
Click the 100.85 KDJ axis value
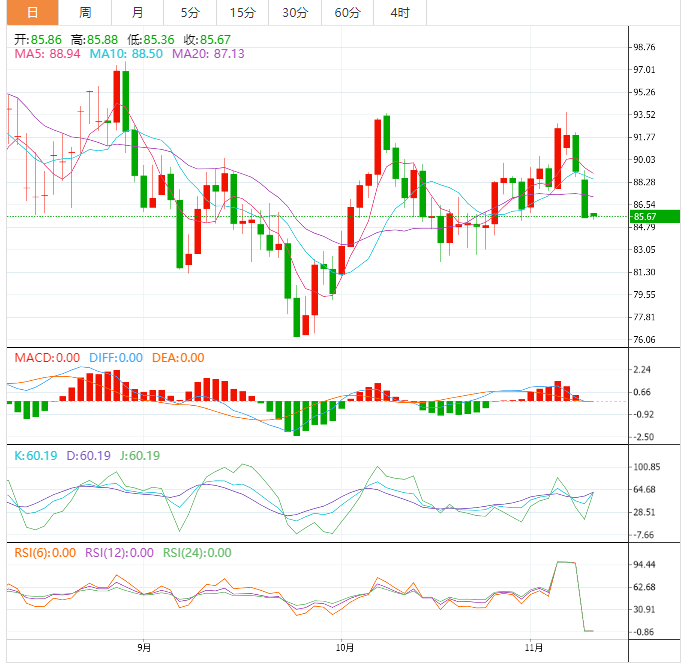click(647, 467)
